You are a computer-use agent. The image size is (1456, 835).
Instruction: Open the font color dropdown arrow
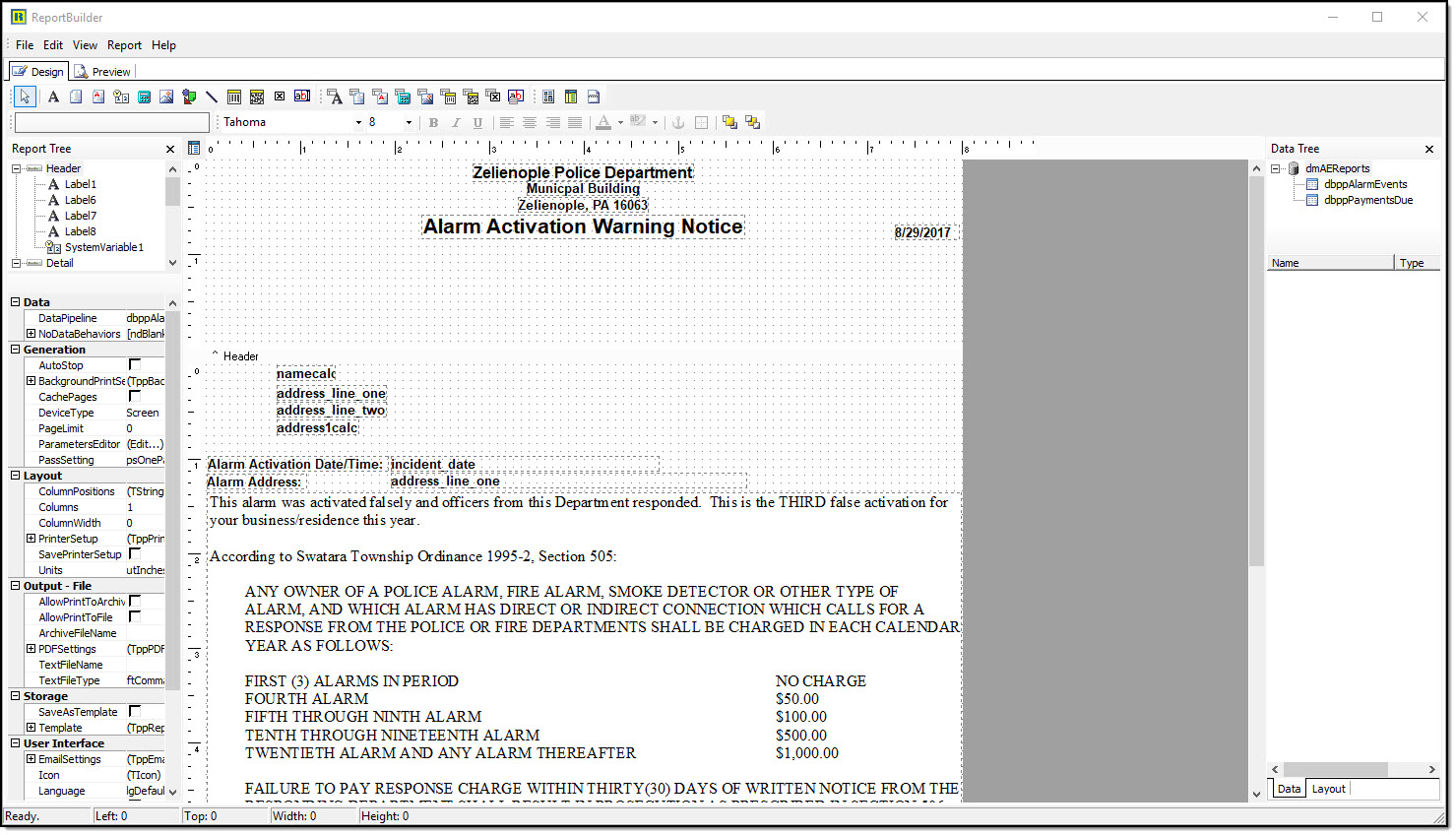point(620,122)
